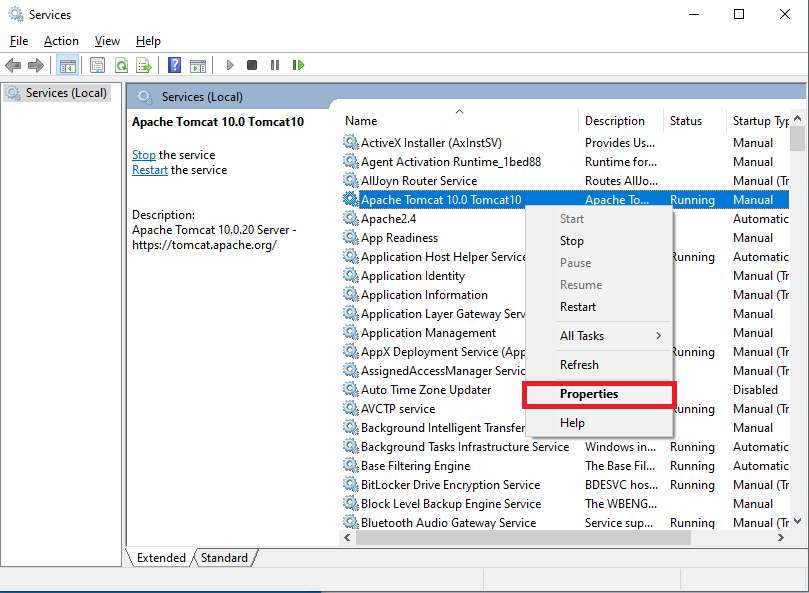The image size is (809, 593).
Task: Choose Help in the context menu
Action: [598, 423]
